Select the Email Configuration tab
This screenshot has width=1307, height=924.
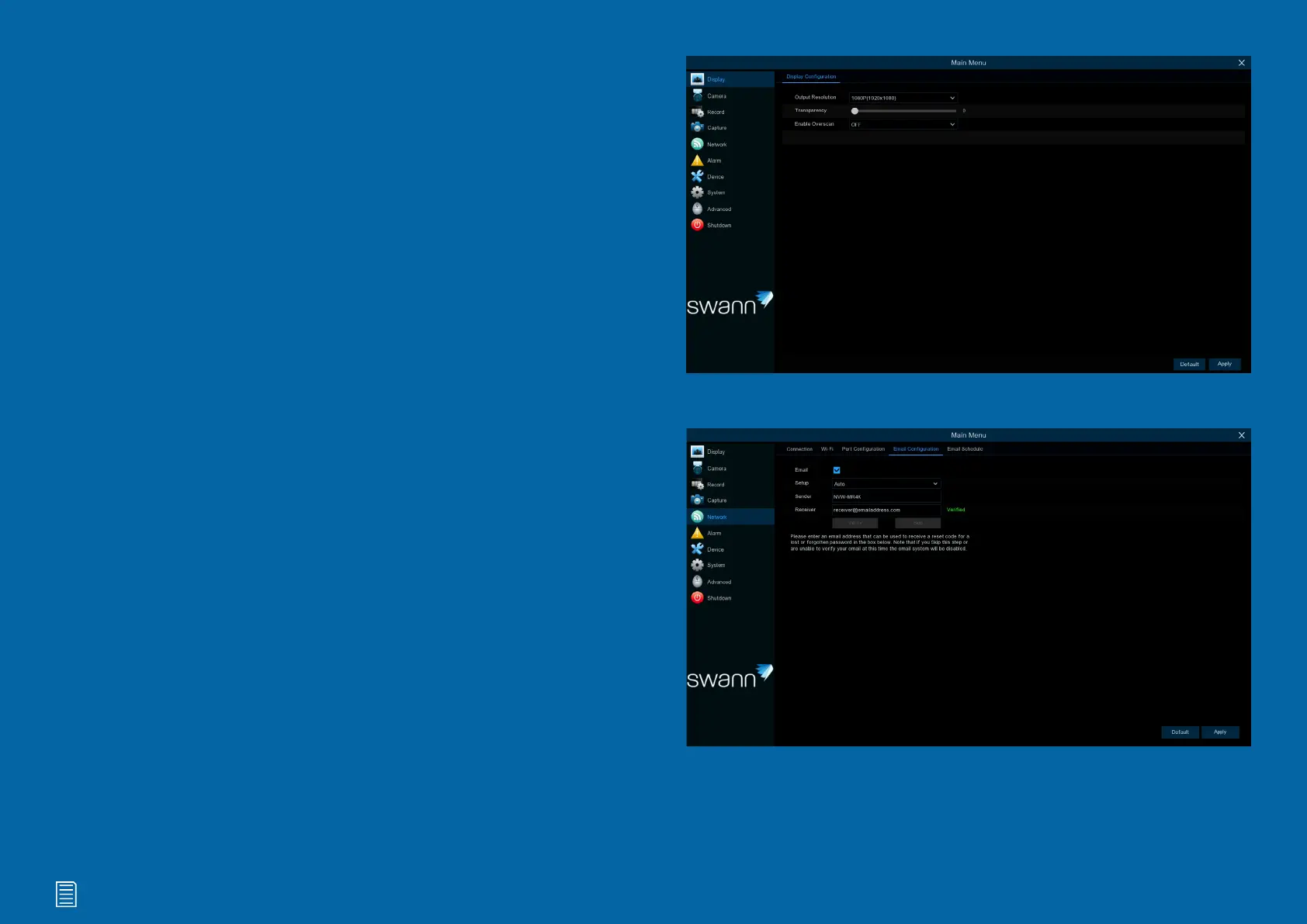pos(916,449)
